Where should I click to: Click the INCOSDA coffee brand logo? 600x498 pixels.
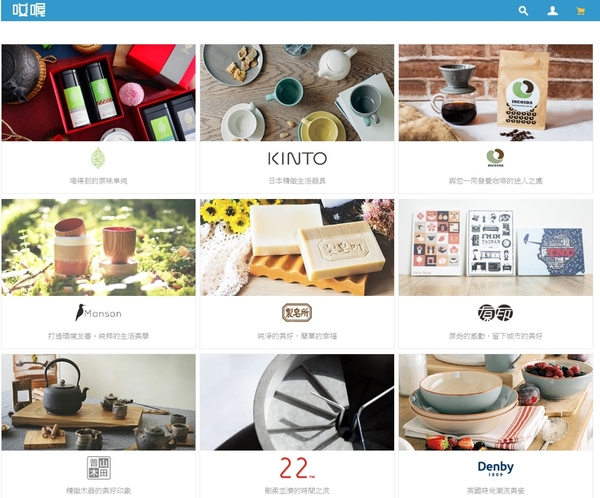[x=496, y=158]
